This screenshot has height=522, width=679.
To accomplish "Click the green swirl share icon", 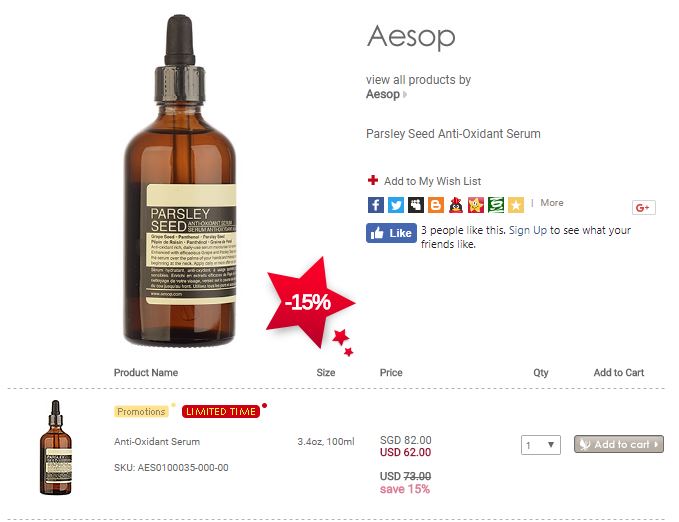I will pyautogui.click(x=496, y=204).
